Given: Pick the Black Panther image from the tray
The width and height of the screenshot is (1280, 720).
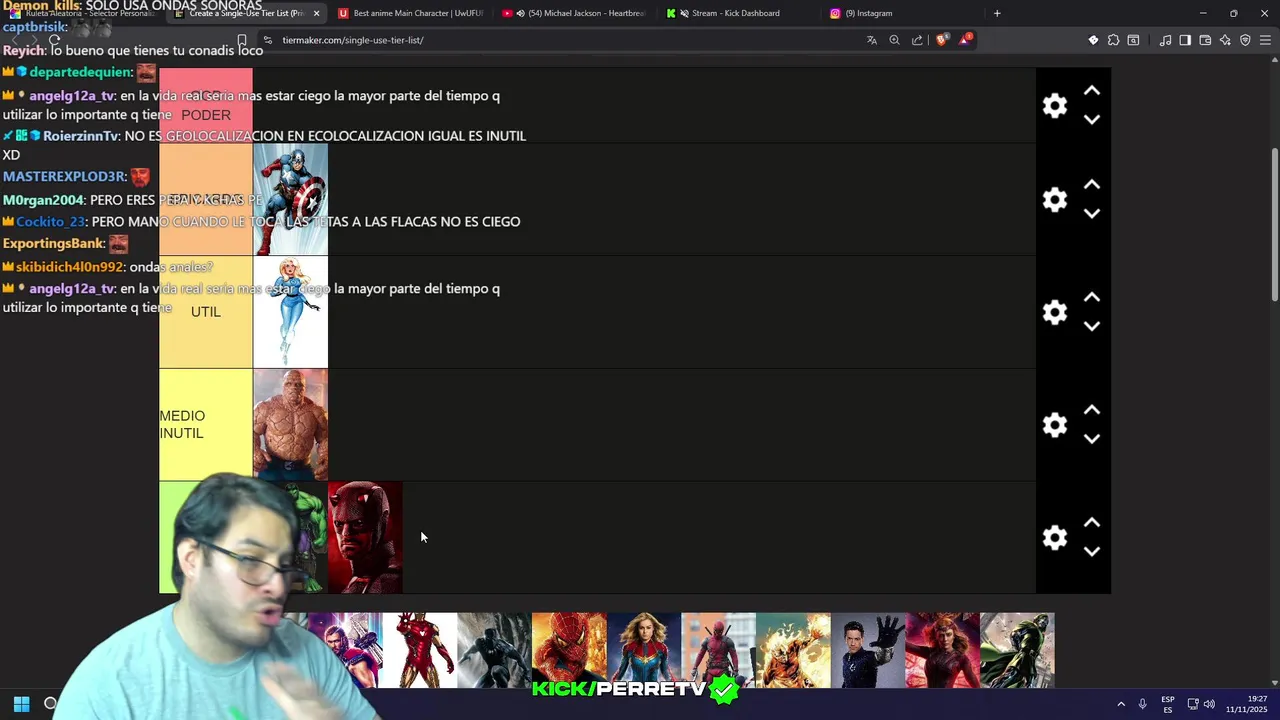Looking at the screenshot, I should coord(494,650).
